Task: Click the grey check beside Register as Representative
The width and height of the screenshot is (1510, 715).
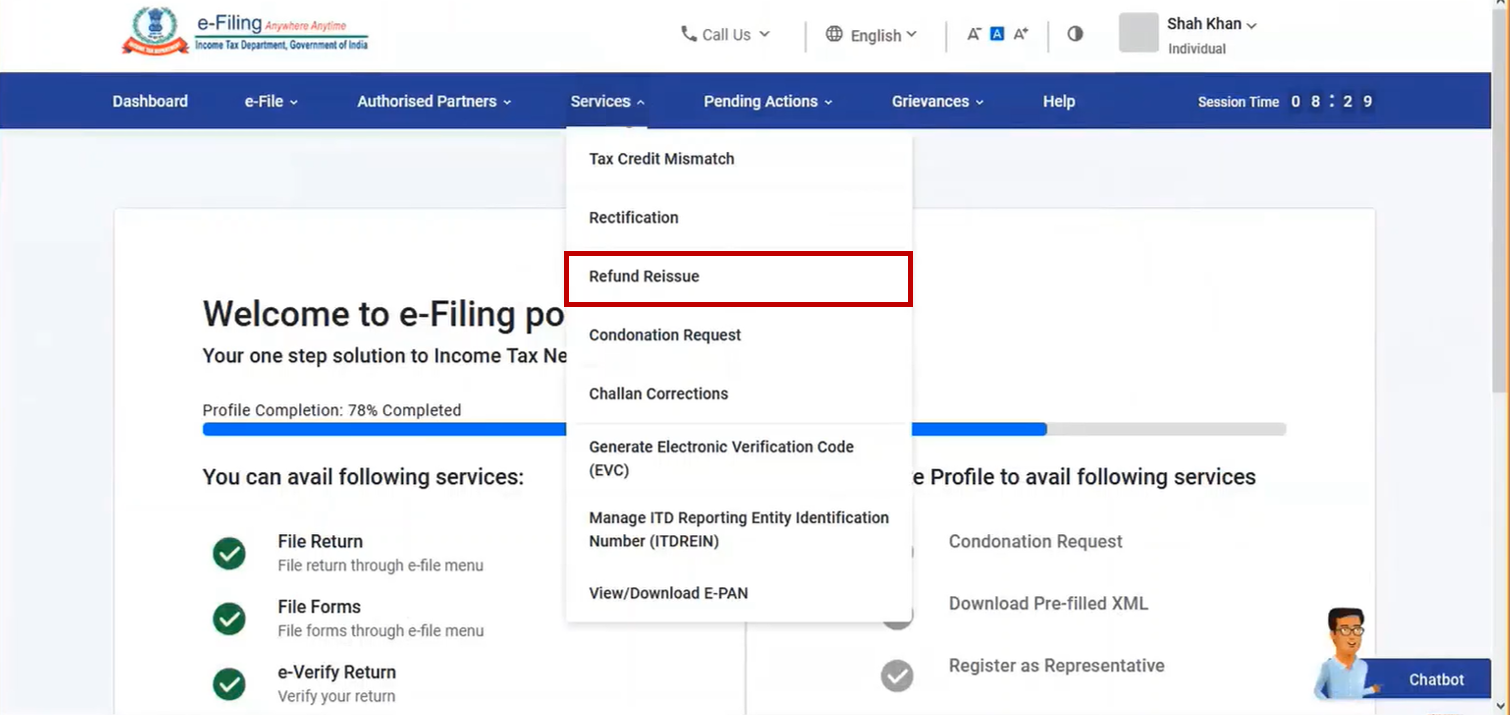Action: tap(897, 676)
